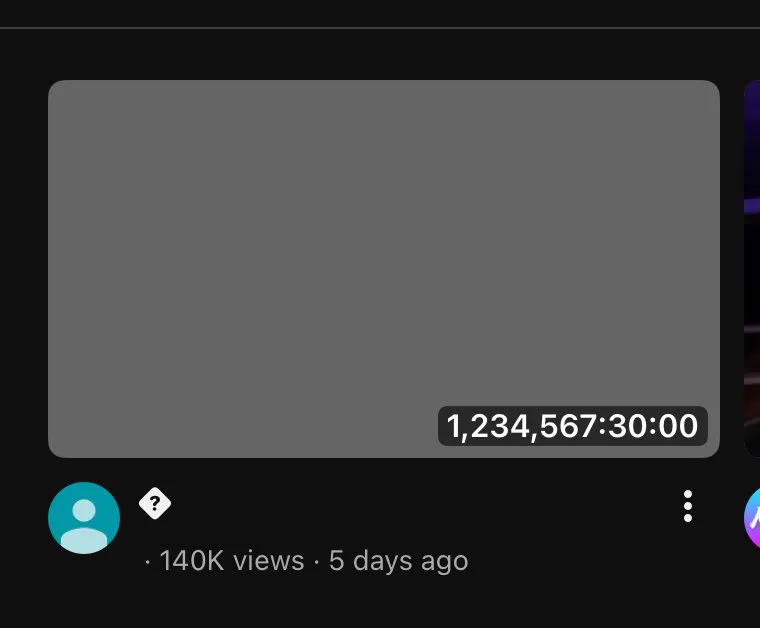Click the 5 days ago label
The width and height of the screenshot is (760, 628).
398,561
